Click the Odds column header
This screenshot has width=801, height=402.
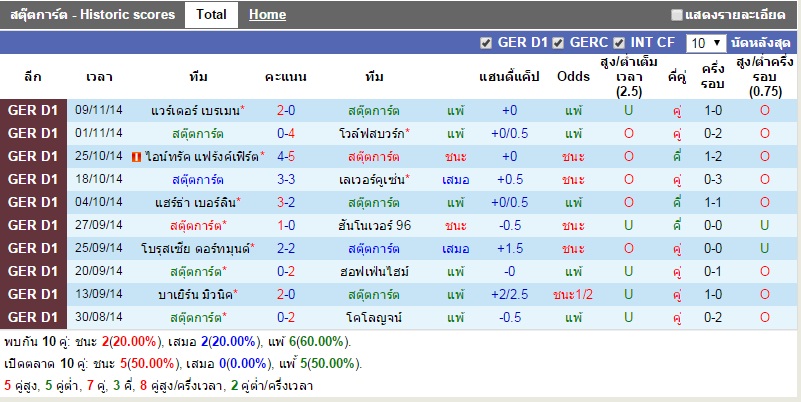tap(573, 77)
